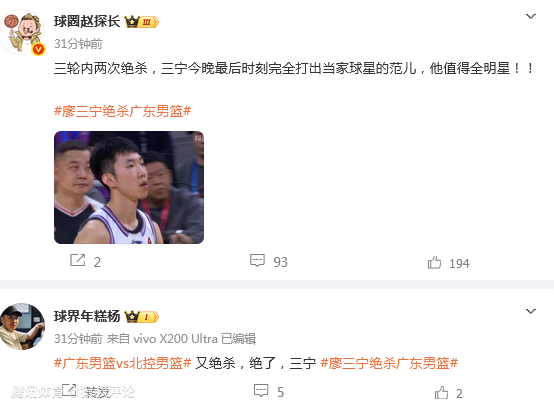Open comments on second post with 5 comments
The image size is (554, 408).
tap(261, 391)
